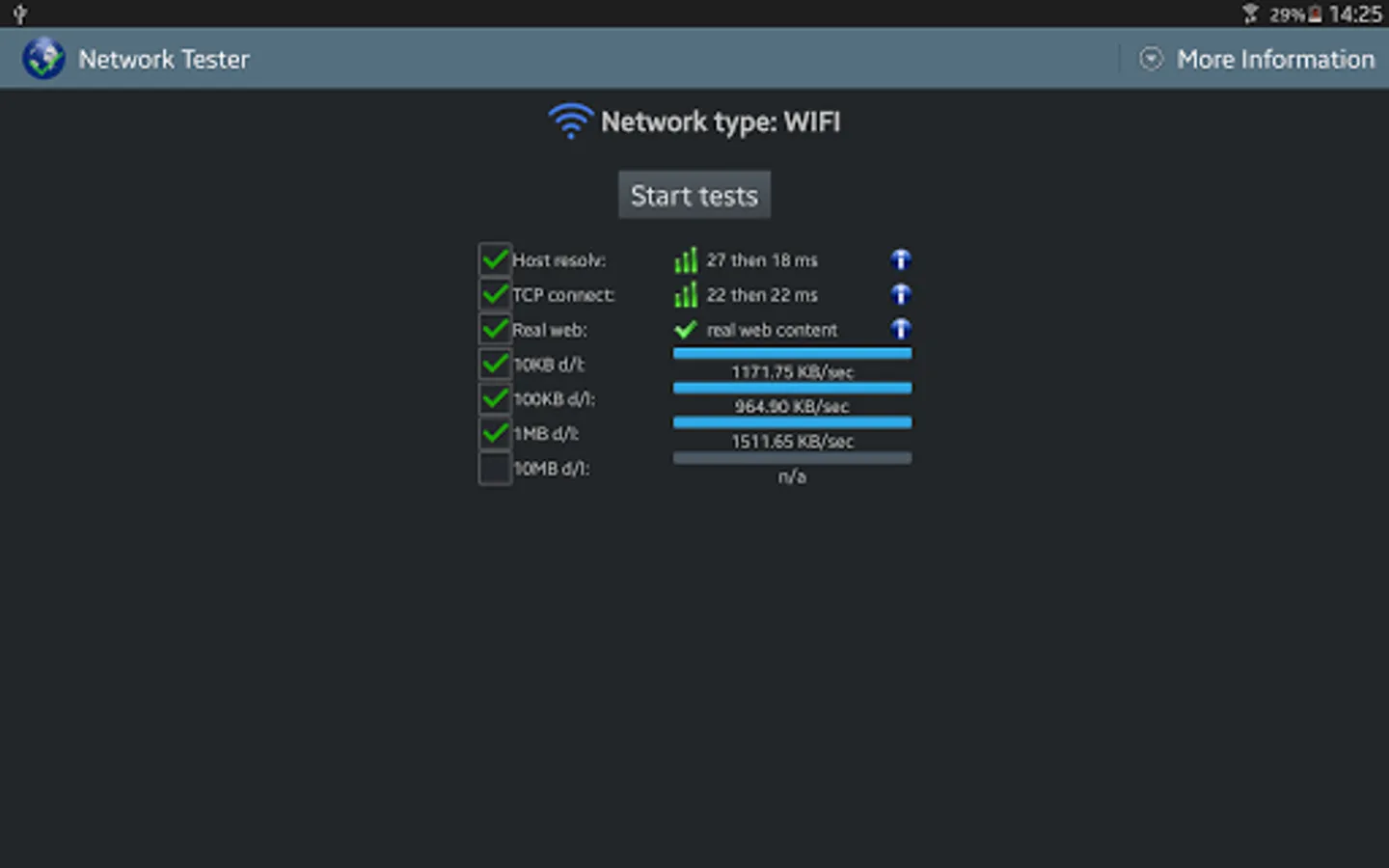
Task: Open the More Information menu
Action: (x=1257, y=59)
